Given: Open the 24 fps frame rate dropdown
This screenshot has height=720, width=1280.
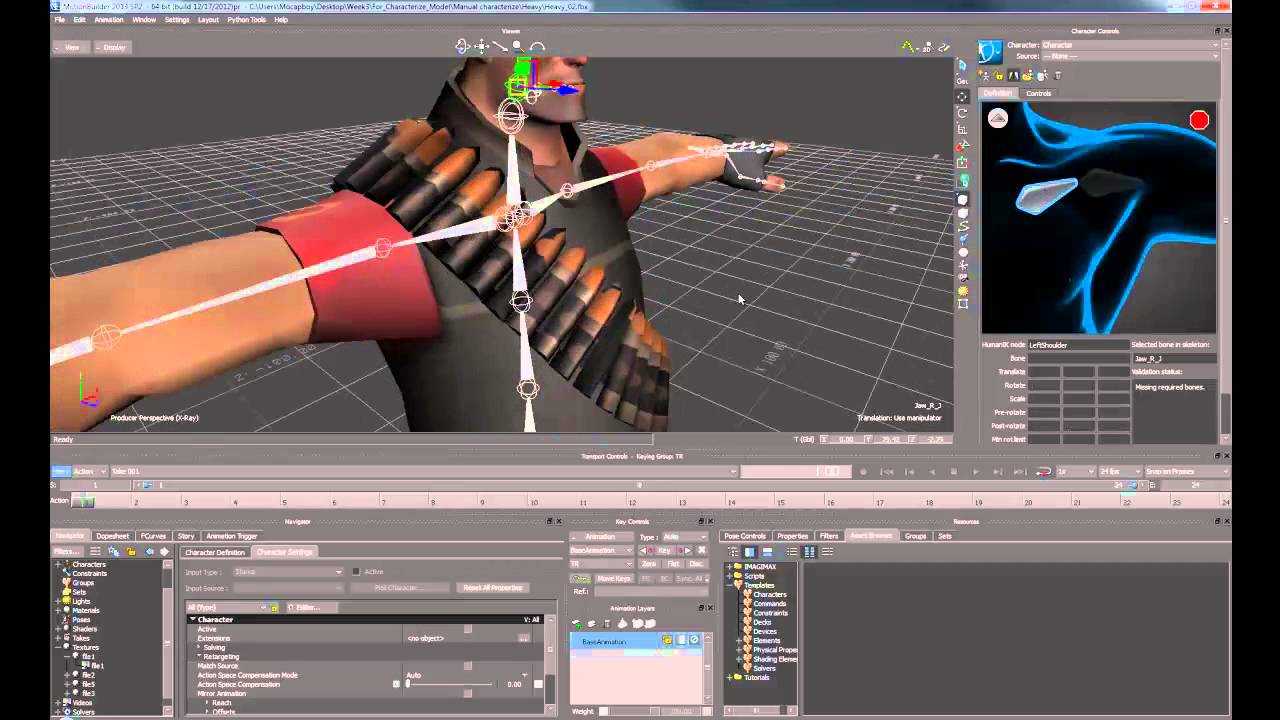Looking at the screenshot, I should click(x=1121, y=472).
